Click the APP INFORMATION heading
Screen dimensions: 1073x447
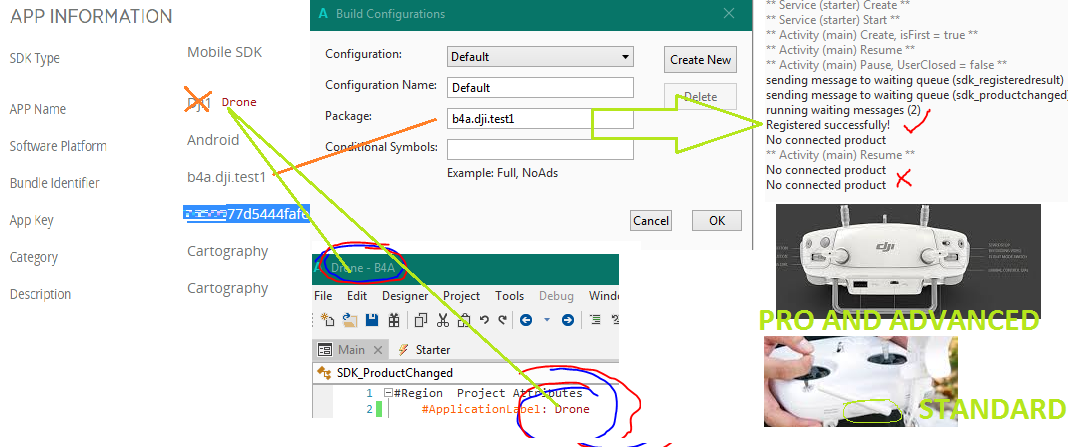[x=91, y=16]
